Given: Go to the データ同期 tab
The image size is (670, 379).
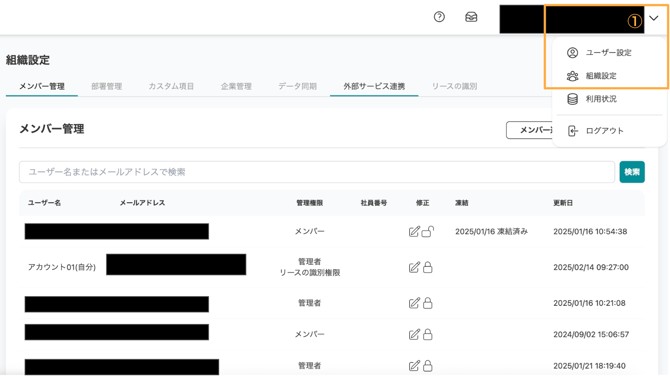Looking at the screenshot, I should (x=298, y=86).
